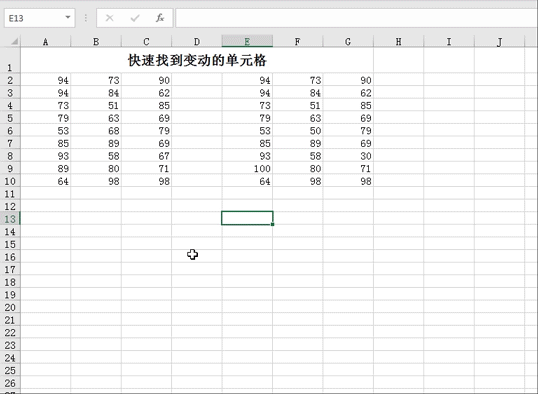Screen dimensions: 538x394
Task: Click into the formula bar input
Action: pyautogui.click(x=356, y=18)
